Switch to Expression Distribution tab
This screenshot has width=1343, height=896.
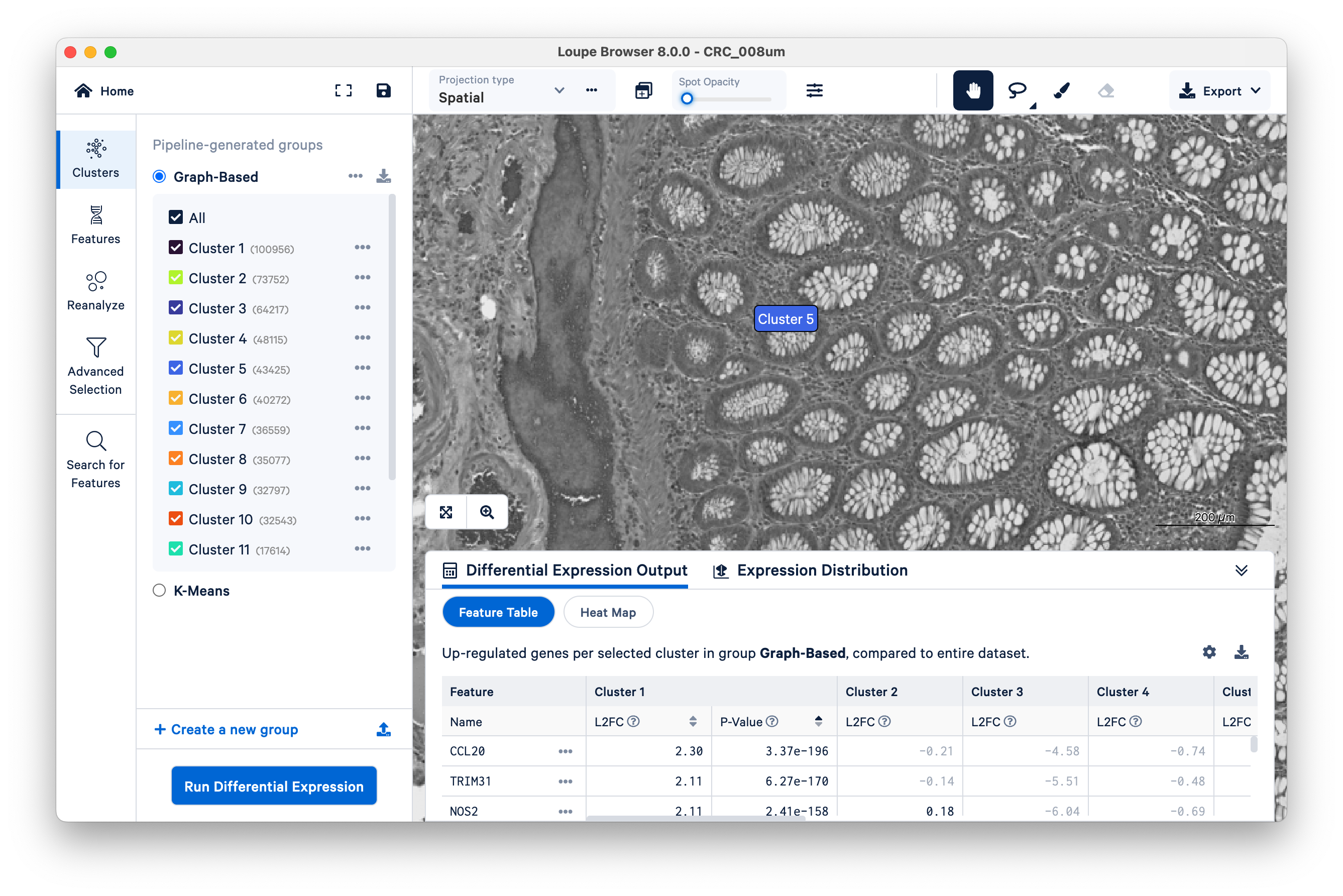point(811,570)
